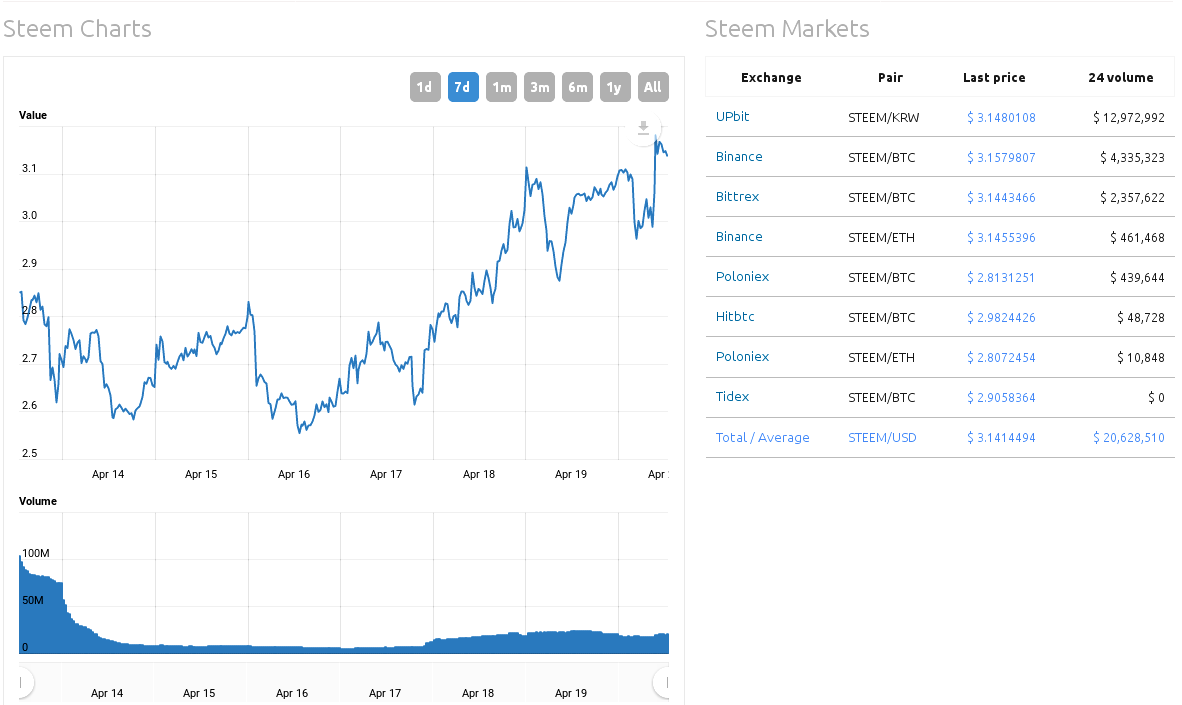Click Total / Average volume $20,628,510

tap(1128, 438)
